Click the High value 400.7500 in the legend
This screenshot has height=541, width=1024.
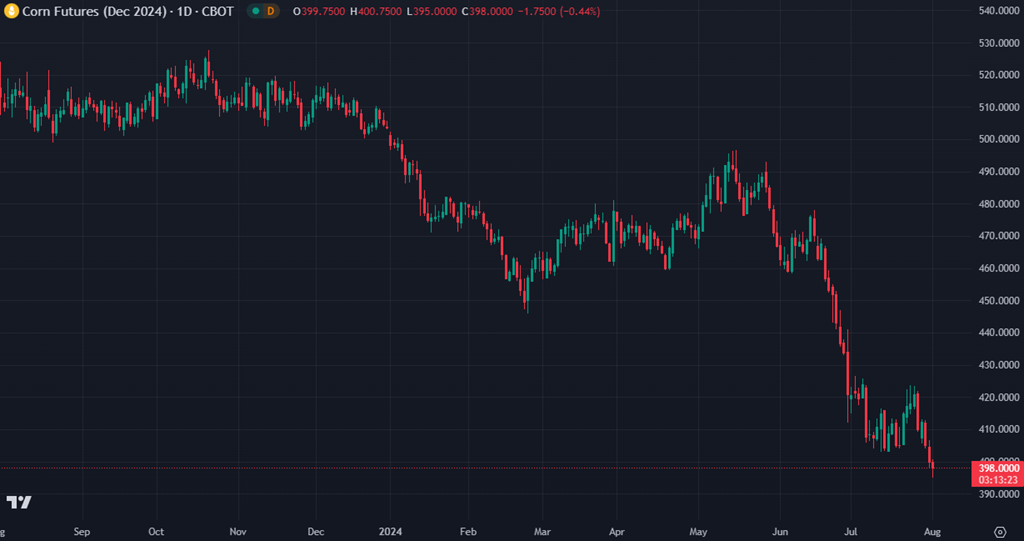click(x=380, y=11)
